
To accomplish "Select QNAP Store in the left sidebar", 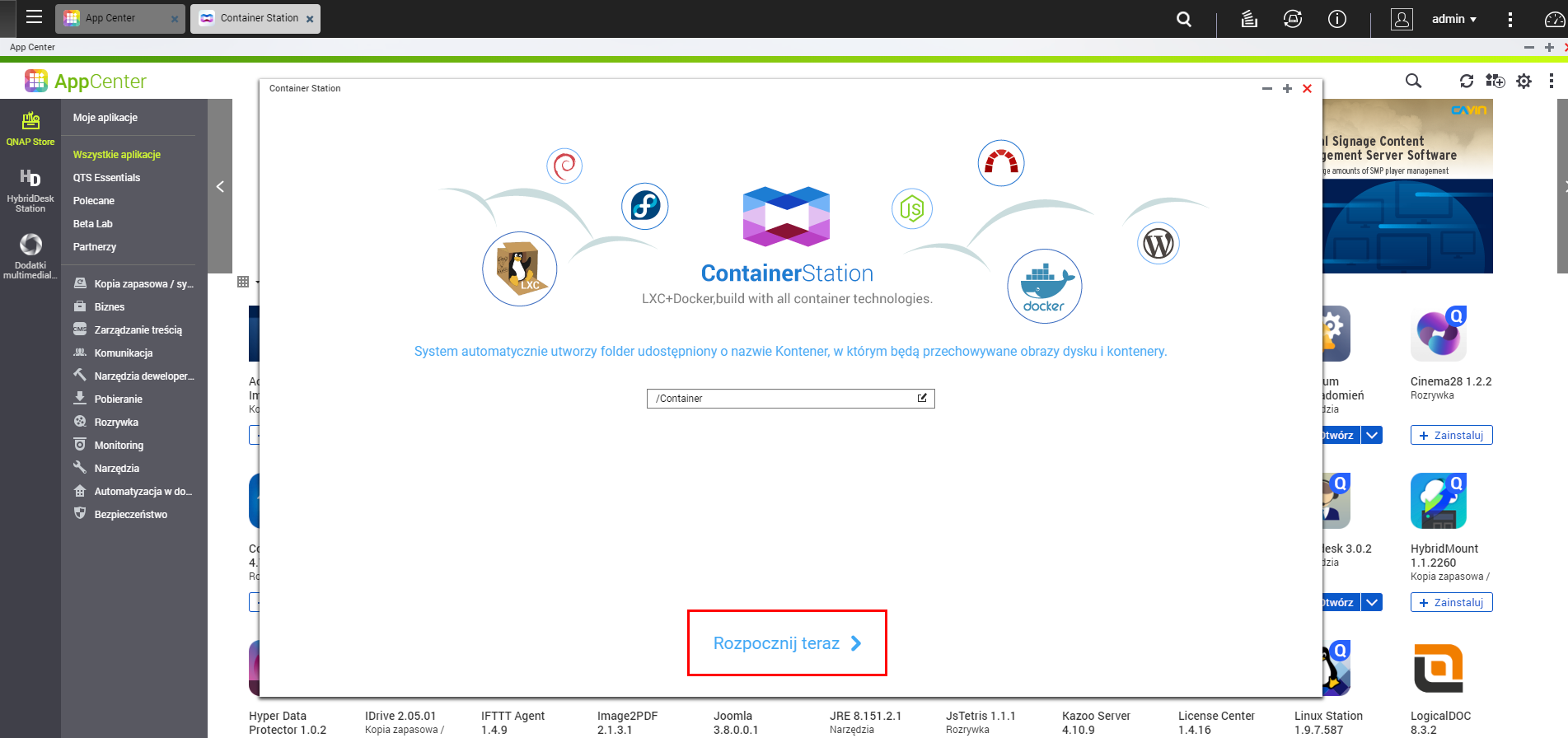I will coord(30,129).
